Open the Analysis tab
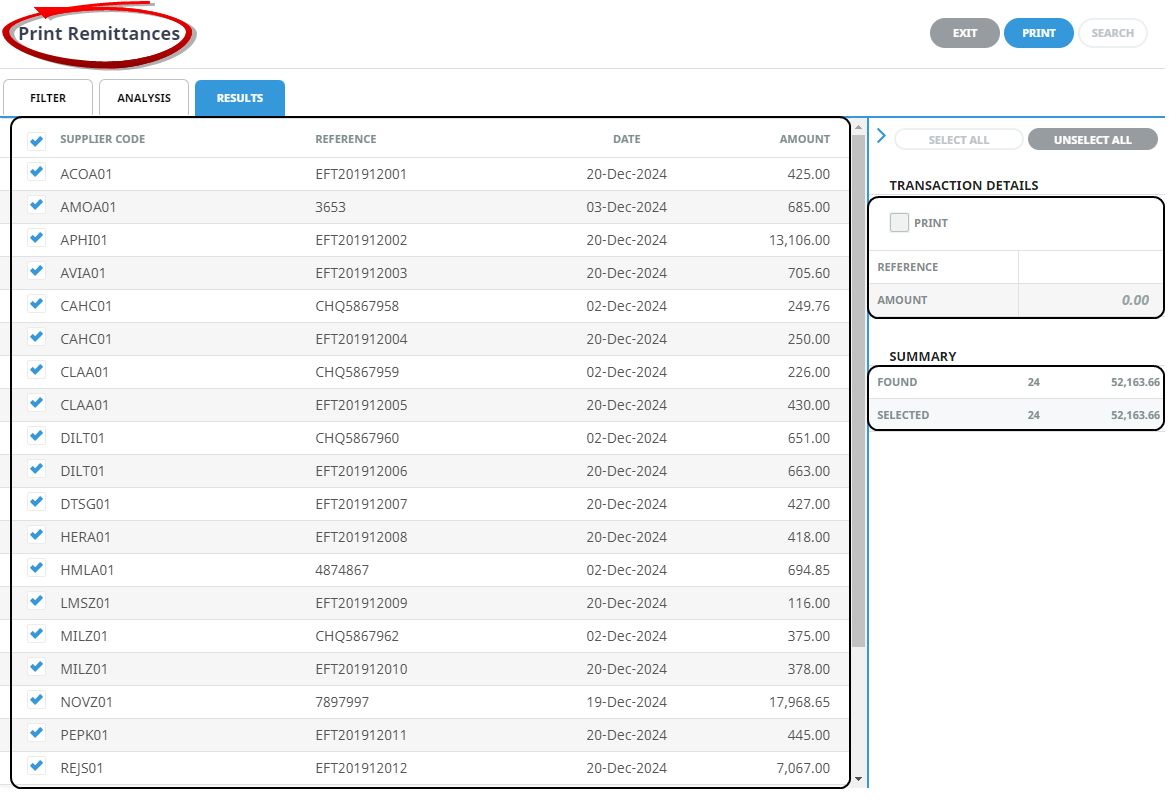This screenshot has height=800, width=1176. pos(144,98)
